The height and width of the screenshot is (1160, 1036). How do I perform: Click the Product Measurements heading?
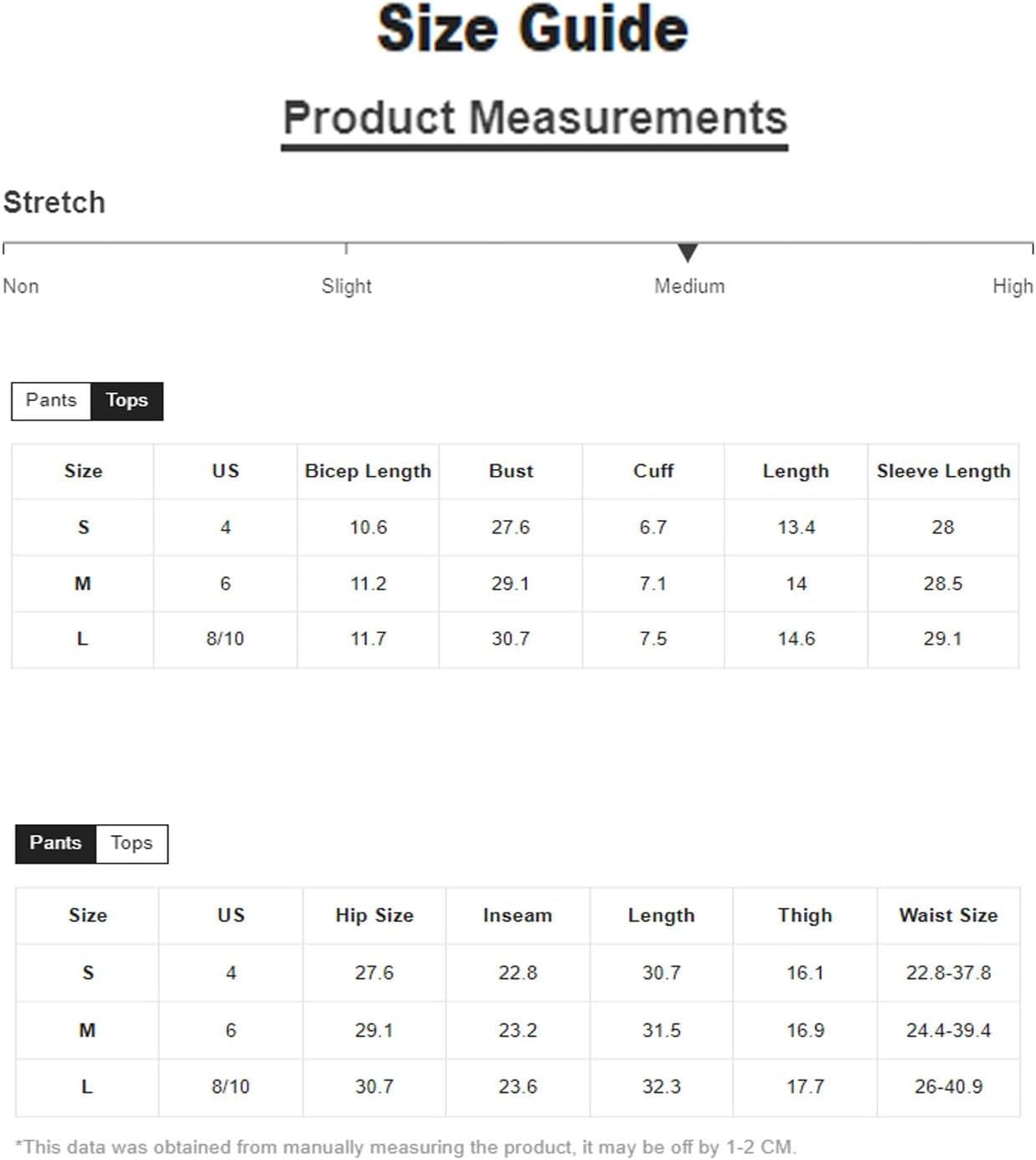[535, 118]
